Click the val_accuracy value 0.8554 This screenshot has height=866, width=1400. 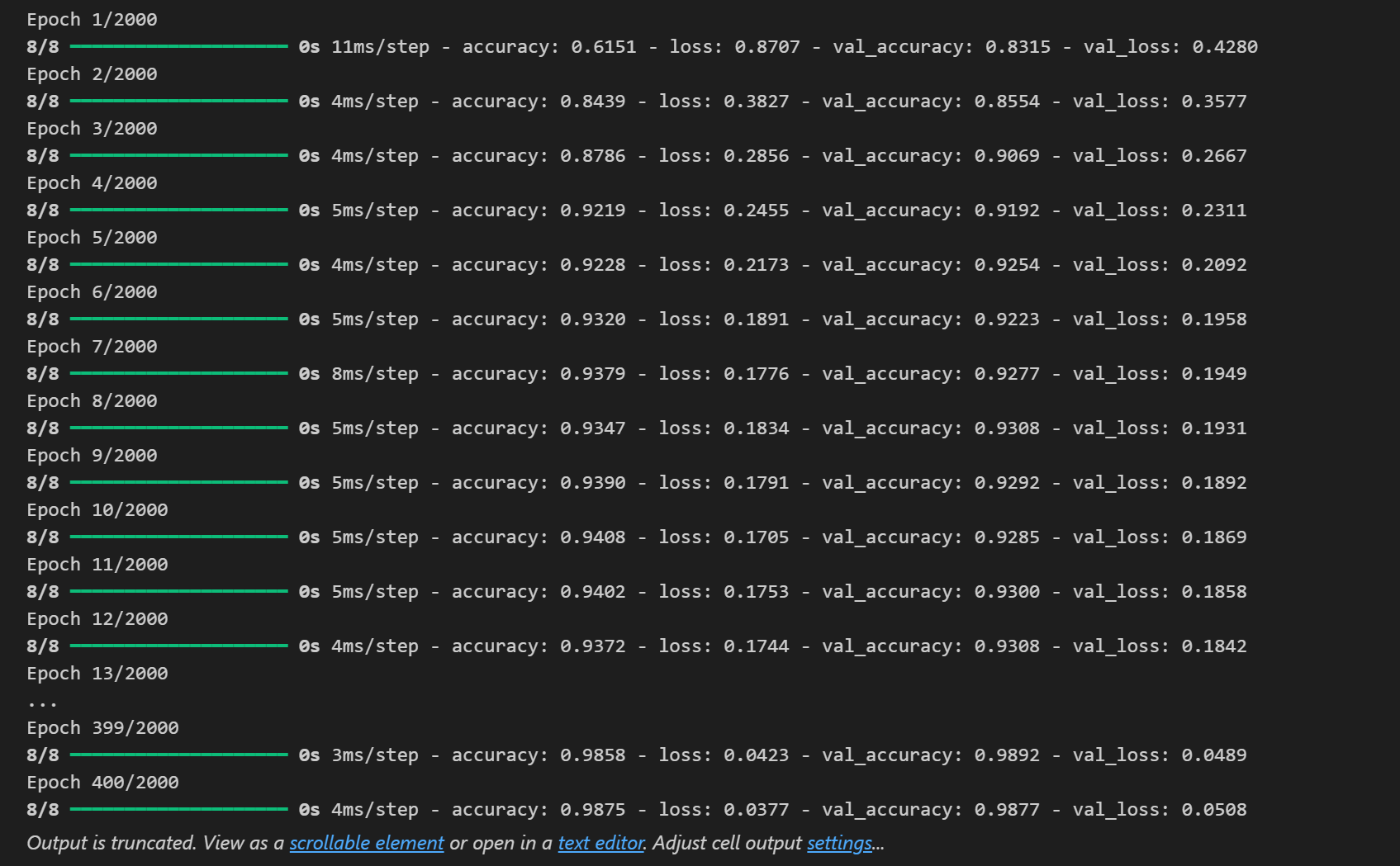coord(1008,102)
